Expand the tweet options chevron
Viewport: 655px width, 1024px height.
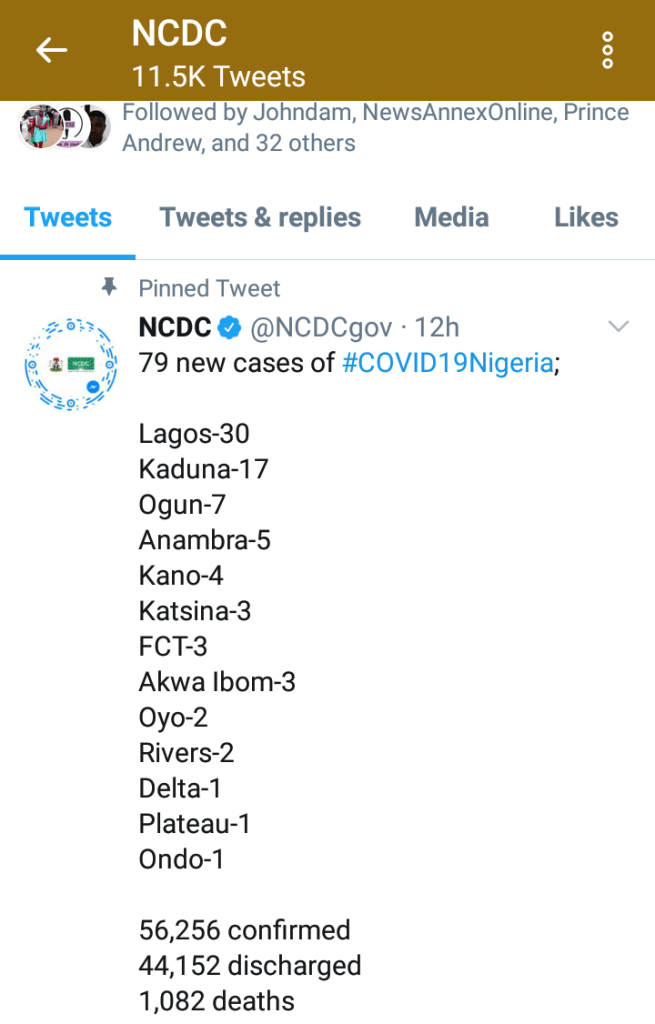click(x=619, y=326)
